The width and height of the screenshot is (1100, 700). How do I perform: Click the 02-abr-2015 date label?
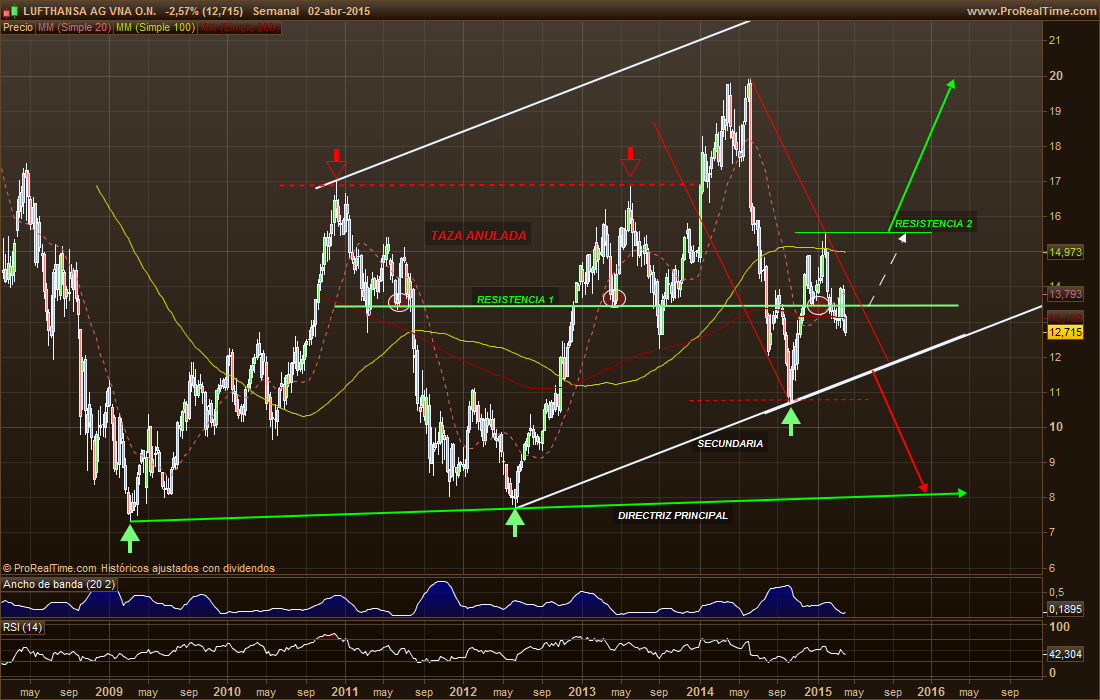pyautogui.click(x=339, y=11)
